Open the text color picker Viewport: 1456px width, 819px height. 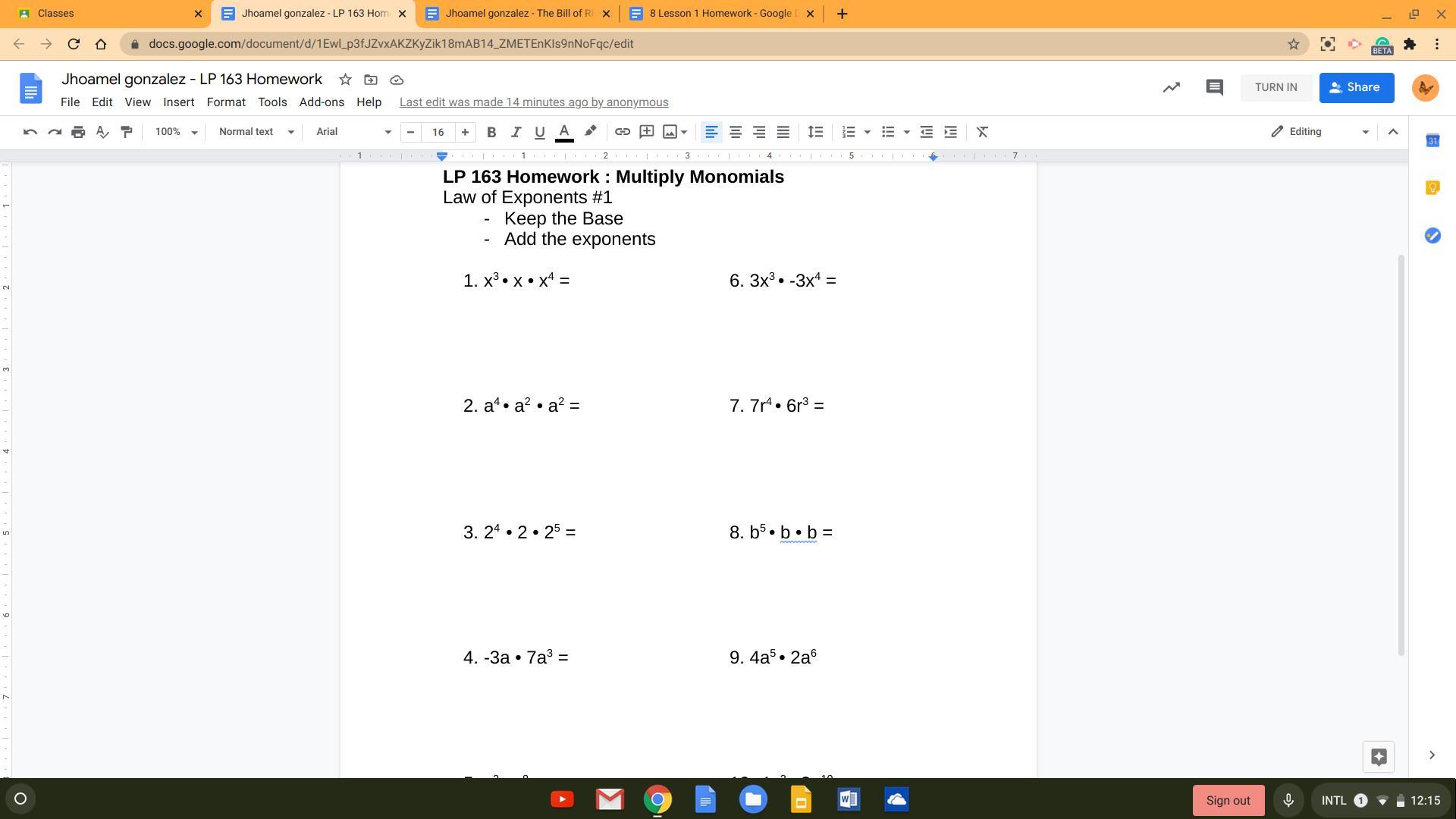point(564,132)
